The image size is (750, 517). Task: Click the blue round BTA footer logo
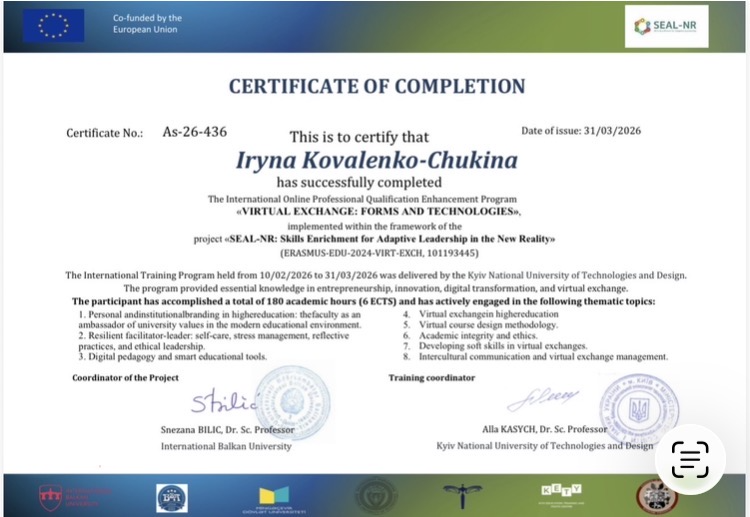172,498
